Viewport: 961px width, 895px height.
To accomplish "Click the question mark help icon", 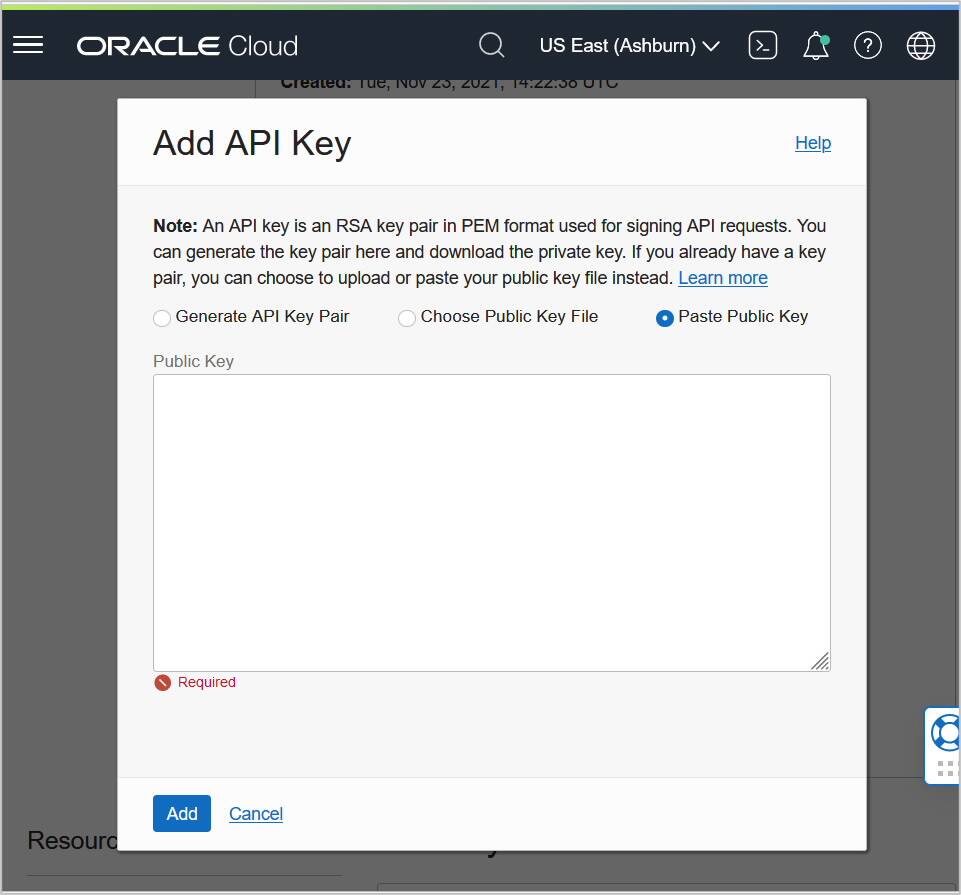I will tap(868, 45).
